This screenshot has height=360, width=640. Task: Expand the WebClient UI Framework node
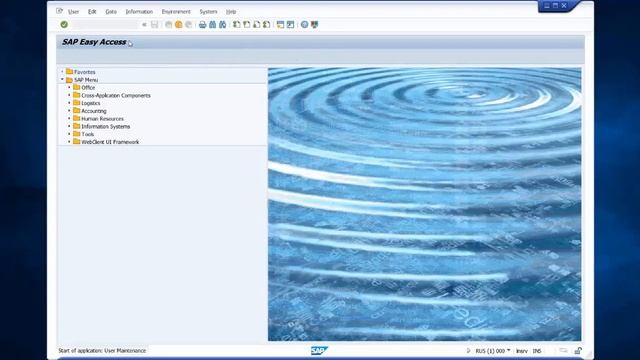click(69, 142)
